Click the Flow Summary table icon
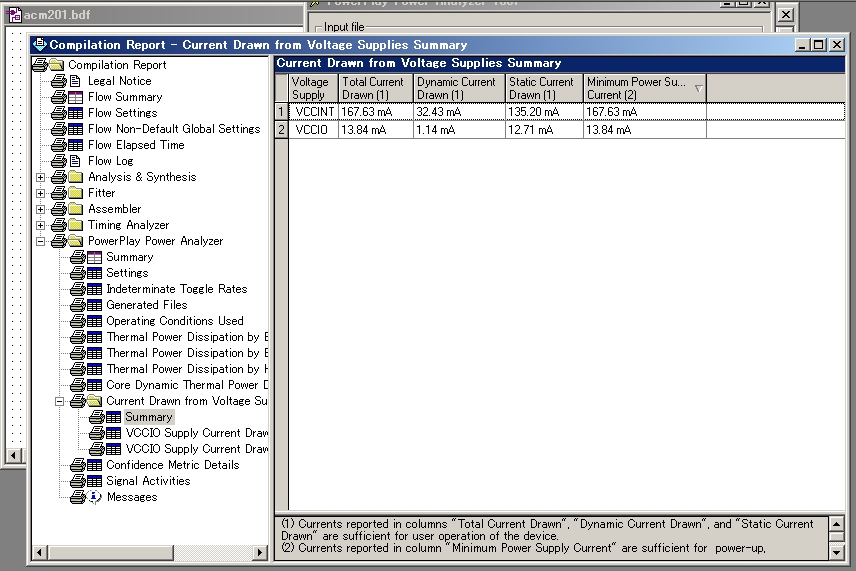The width and height of the screenshot is (856, 571). click(x=74, y=97)
